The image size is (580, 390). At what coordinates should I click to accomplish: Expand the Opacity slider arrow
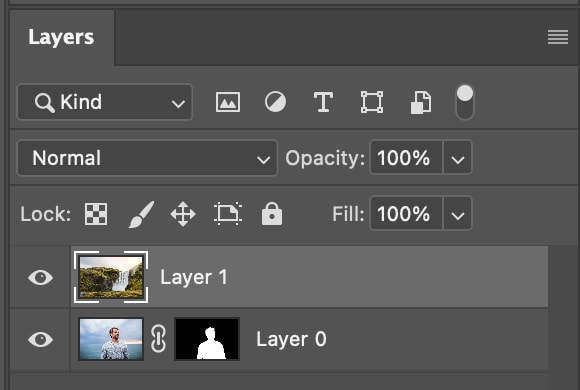458,158
